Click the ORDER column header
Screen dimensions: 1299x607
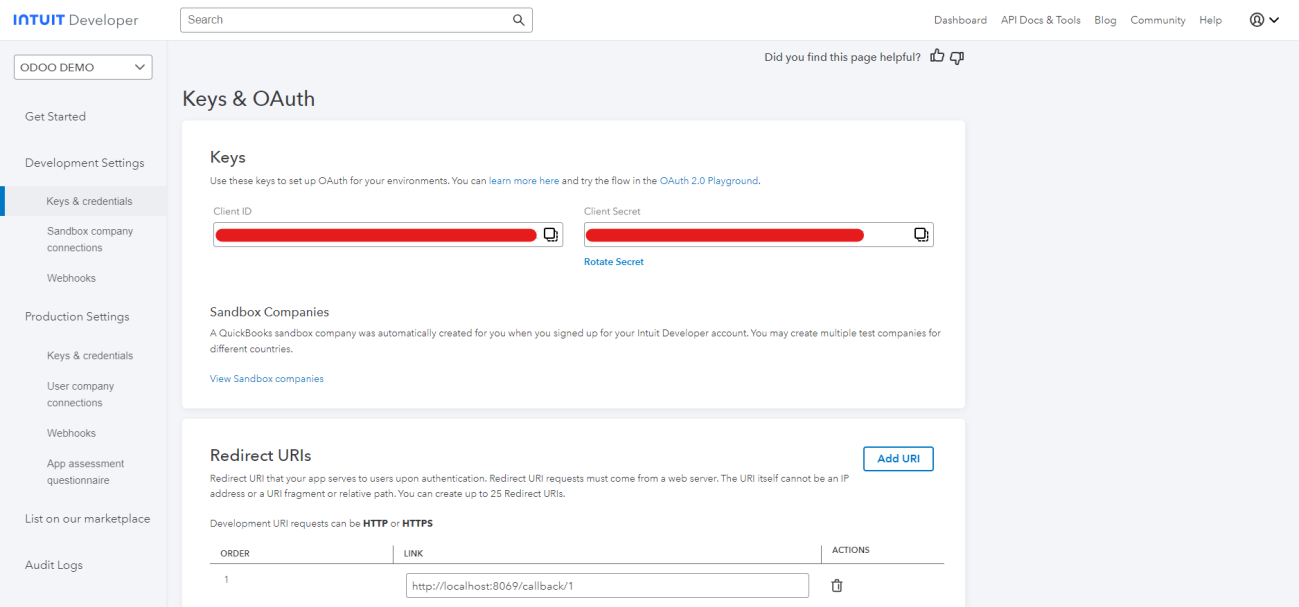click(235, 553)
